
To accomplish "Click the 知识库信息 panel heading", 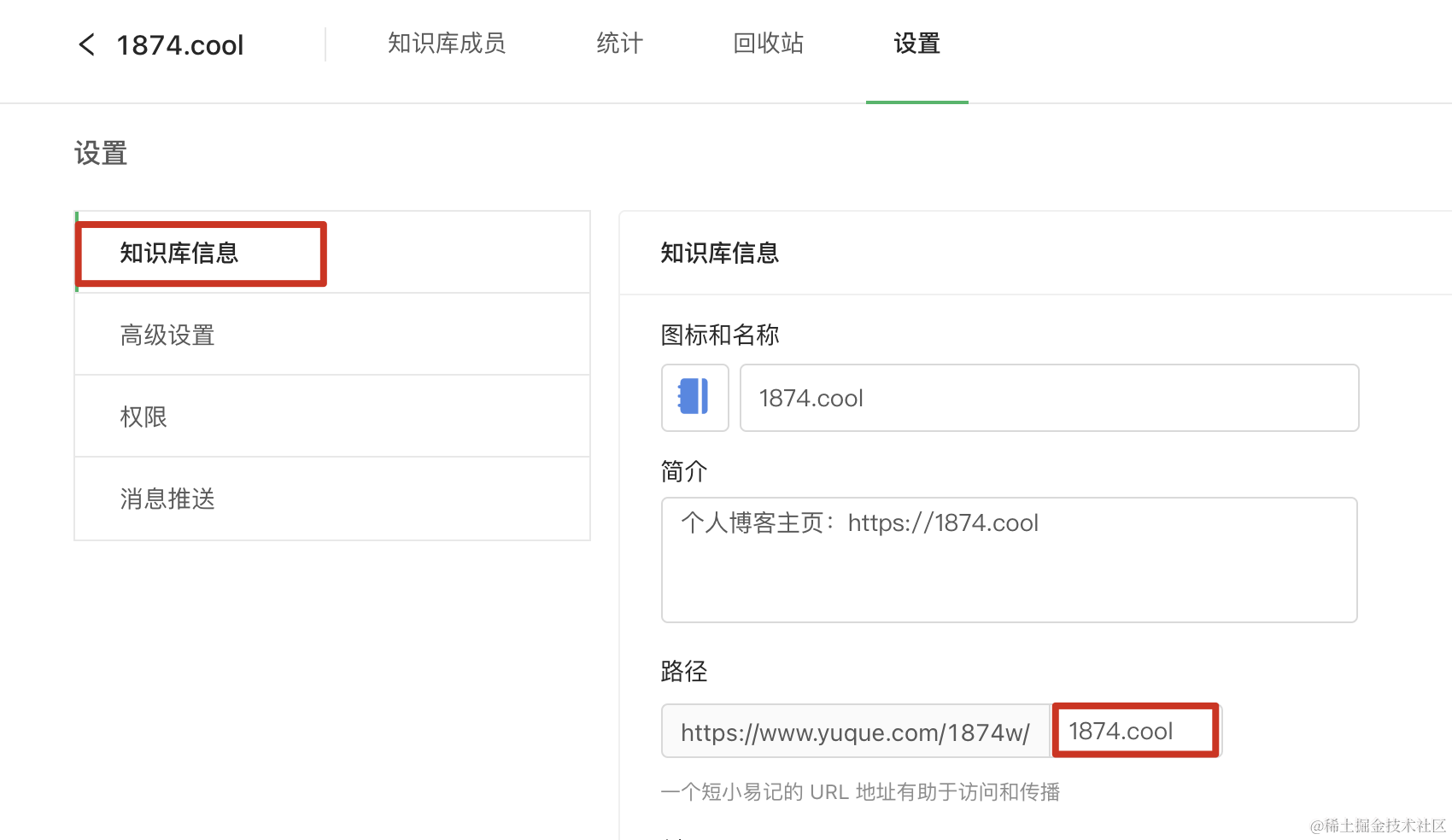I will [719, 253].
